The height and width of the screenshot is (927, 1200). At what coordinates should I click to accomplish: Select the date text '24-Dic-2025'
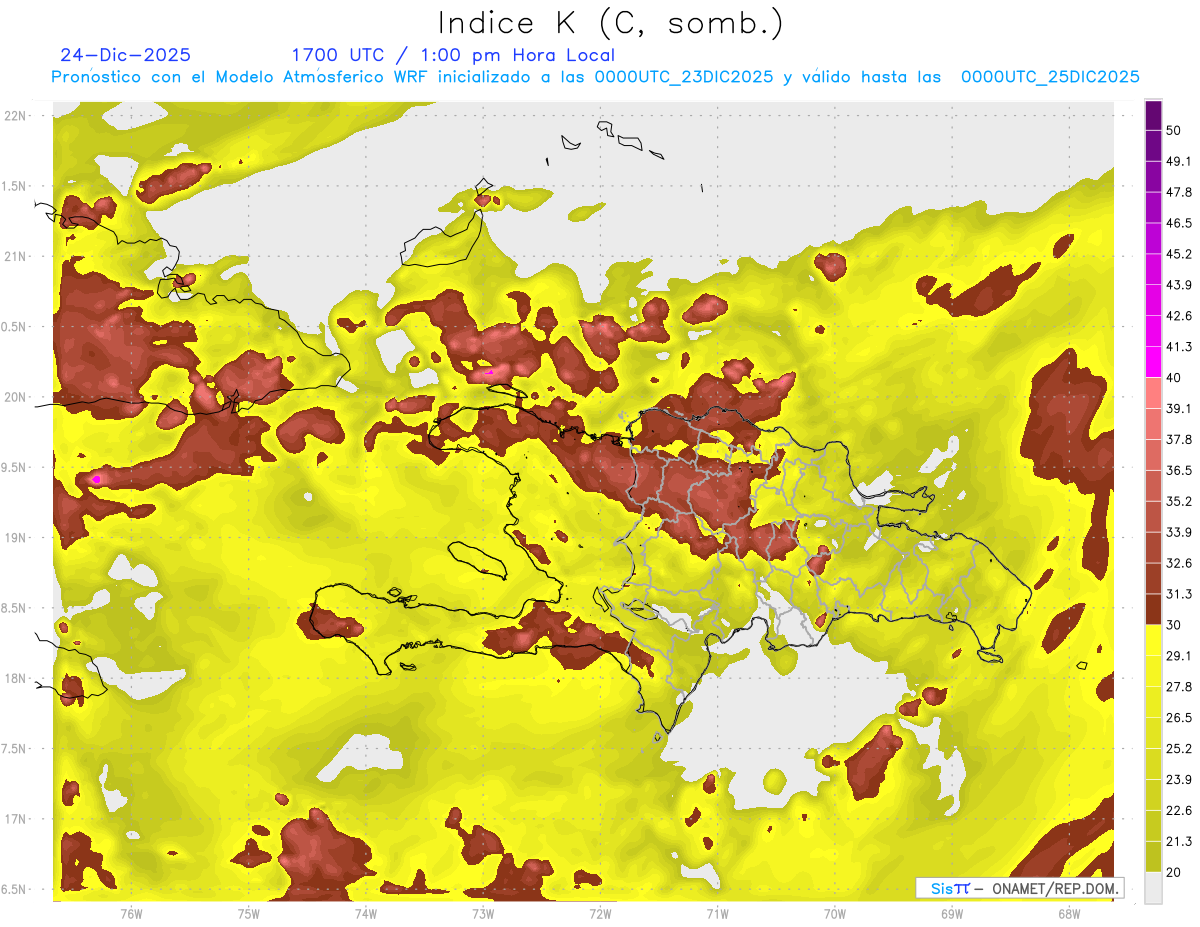pos(125,55)
